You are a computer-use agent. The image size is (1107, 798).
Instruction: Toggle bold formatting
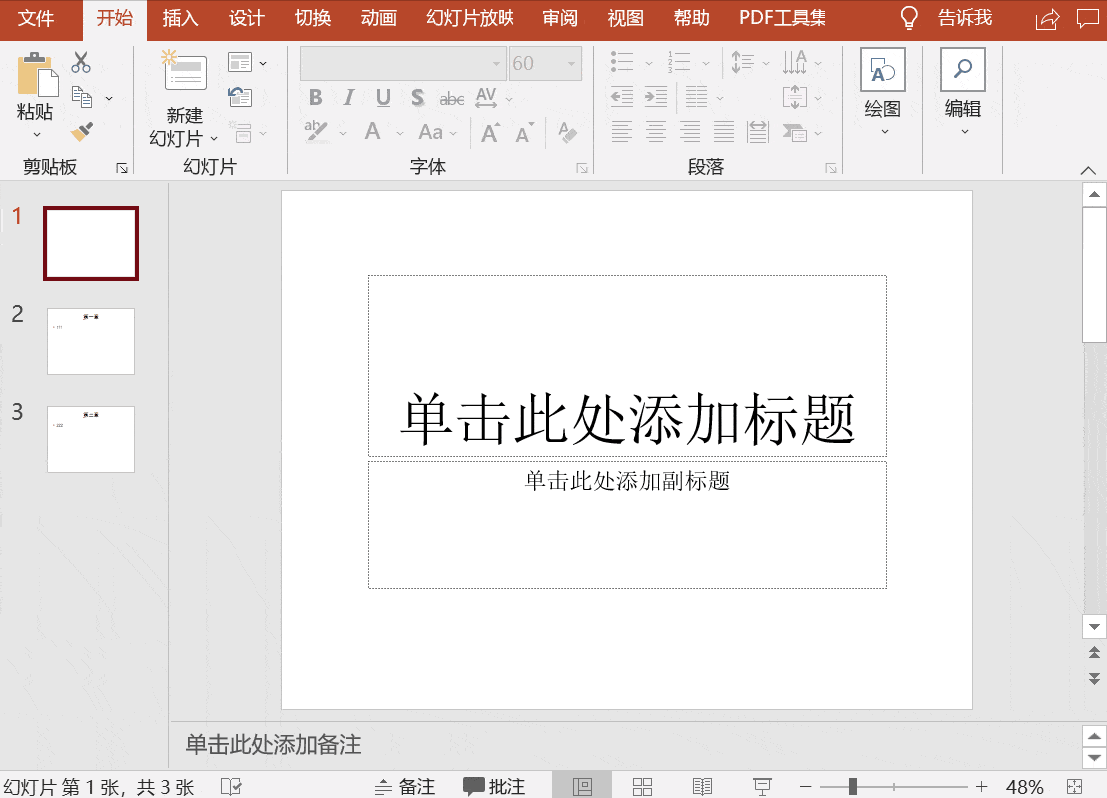[315, 98]
